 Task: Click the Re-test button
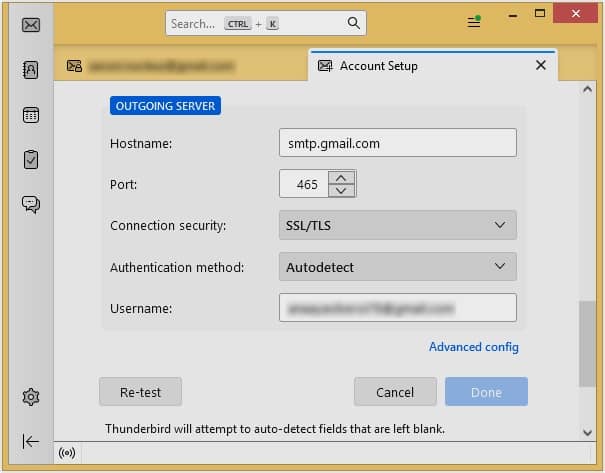(x=140, y=392)
